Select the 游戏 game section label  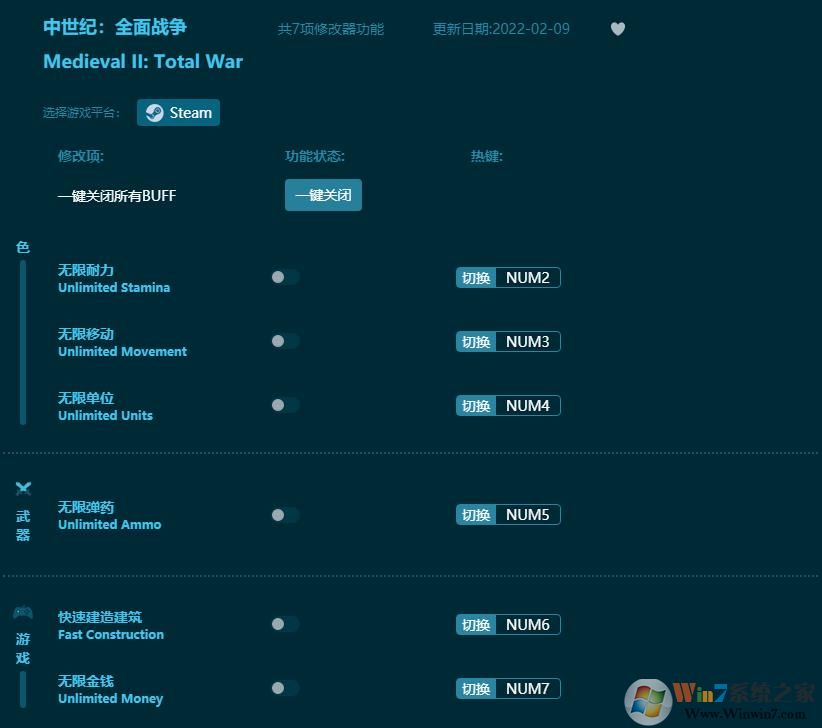[22, 648]
